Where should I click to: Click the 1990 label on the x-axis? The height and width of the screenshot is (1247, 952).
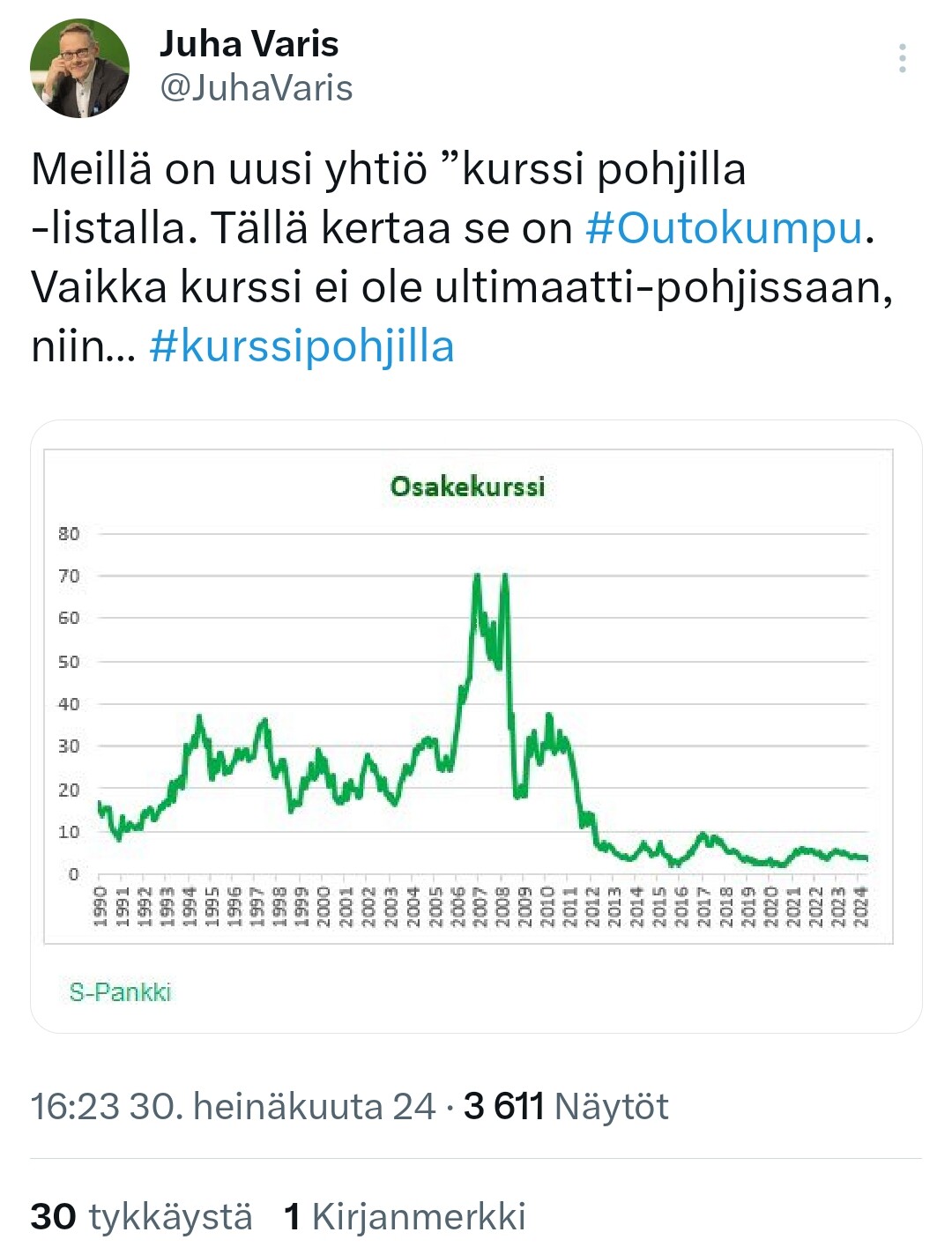100,906
